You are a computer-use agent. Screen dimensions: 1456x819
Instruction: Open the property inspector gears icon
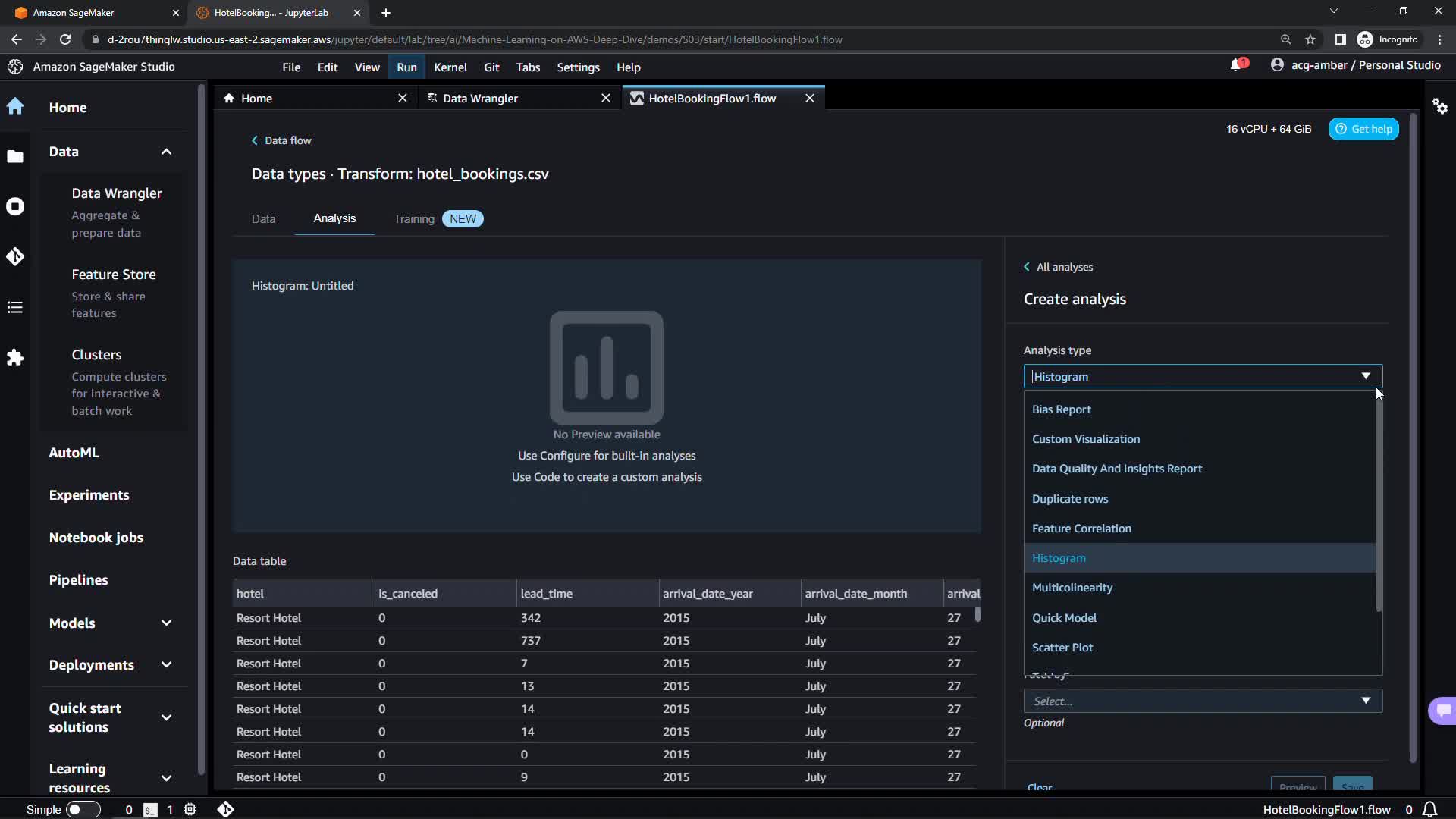(1439, 106)
